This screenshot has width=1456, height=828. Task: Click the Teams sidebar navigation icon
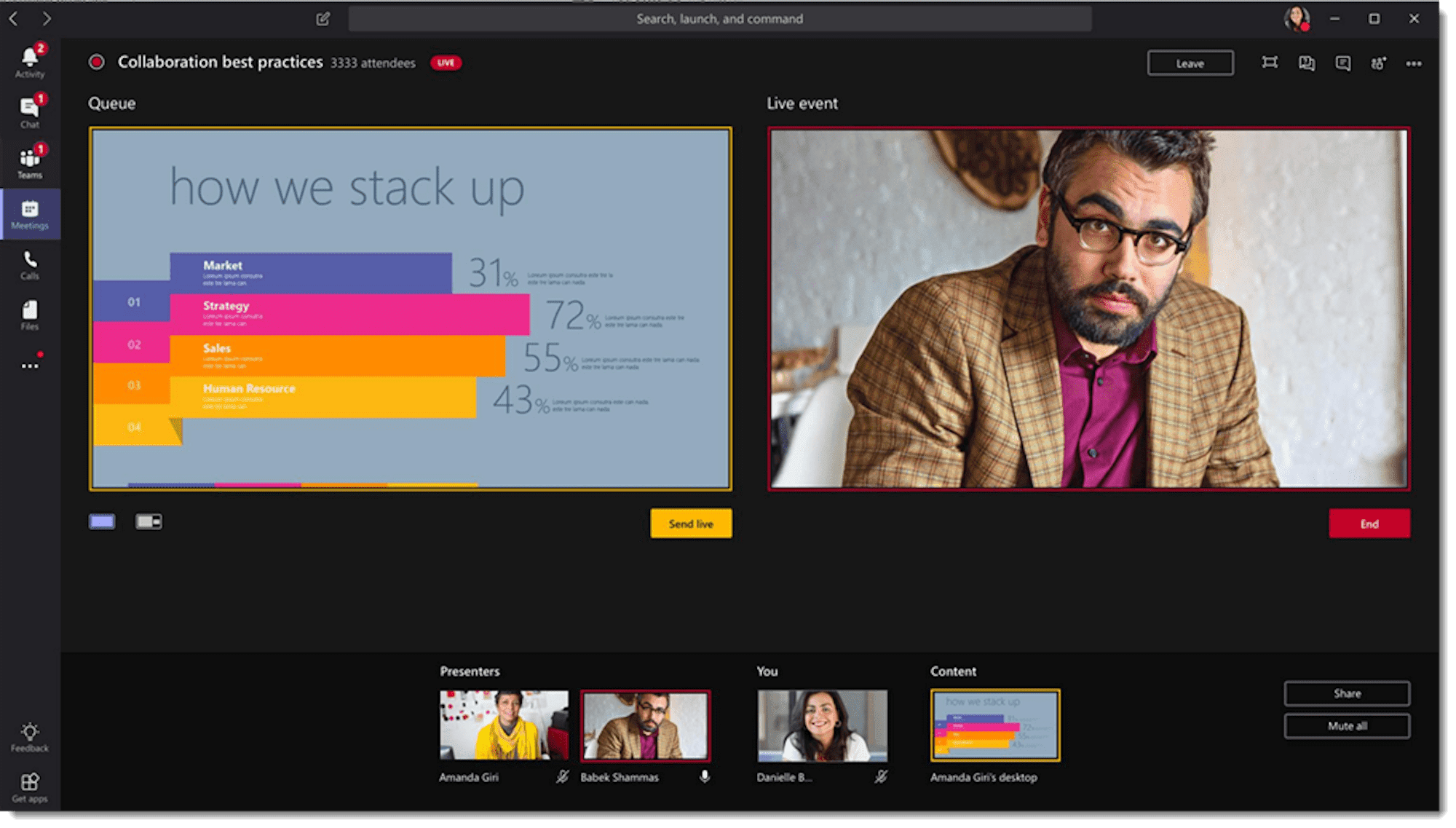click(27, 162)
